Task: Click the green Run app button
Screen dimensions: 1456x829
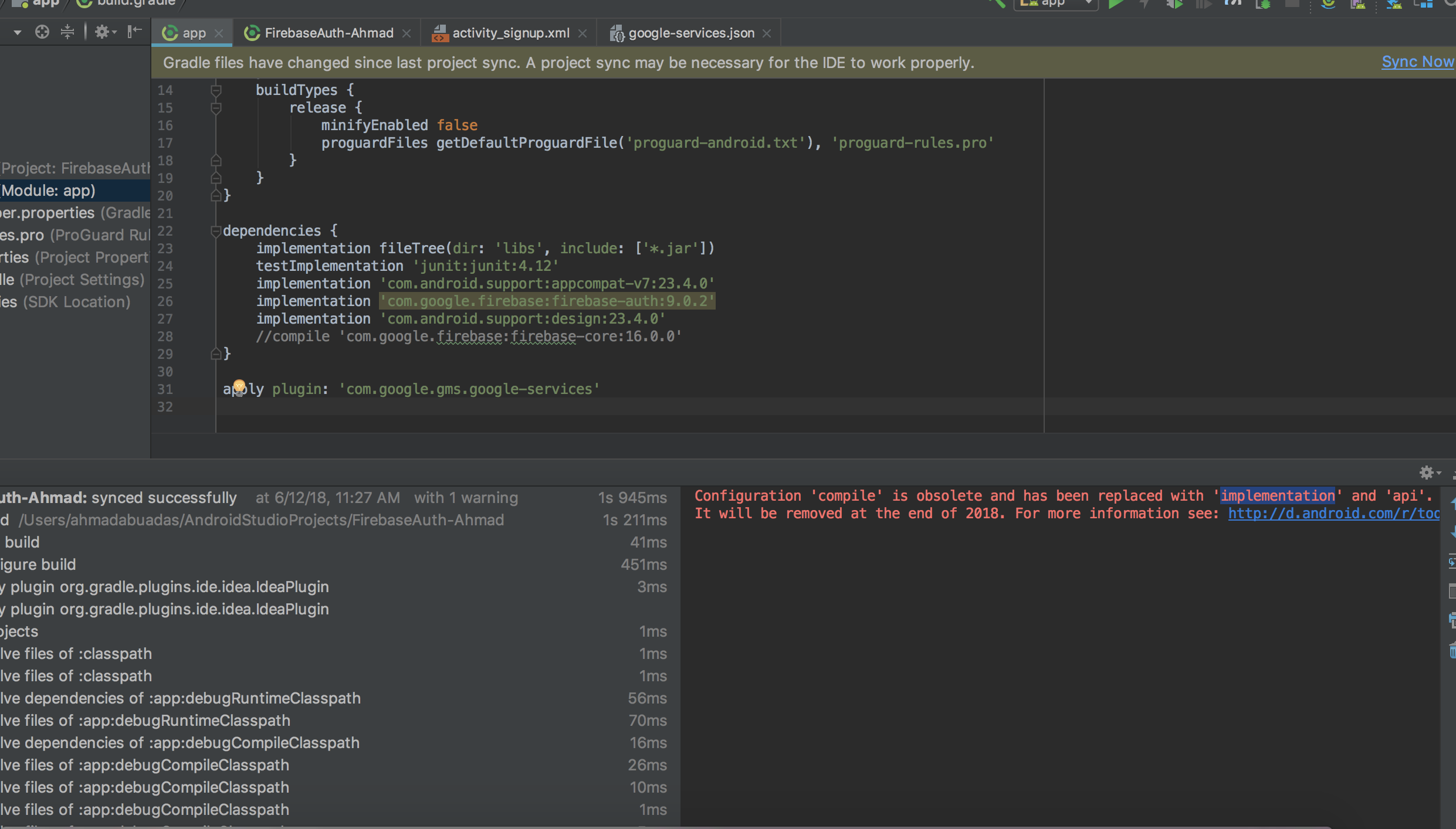Action: point(1116,4)
